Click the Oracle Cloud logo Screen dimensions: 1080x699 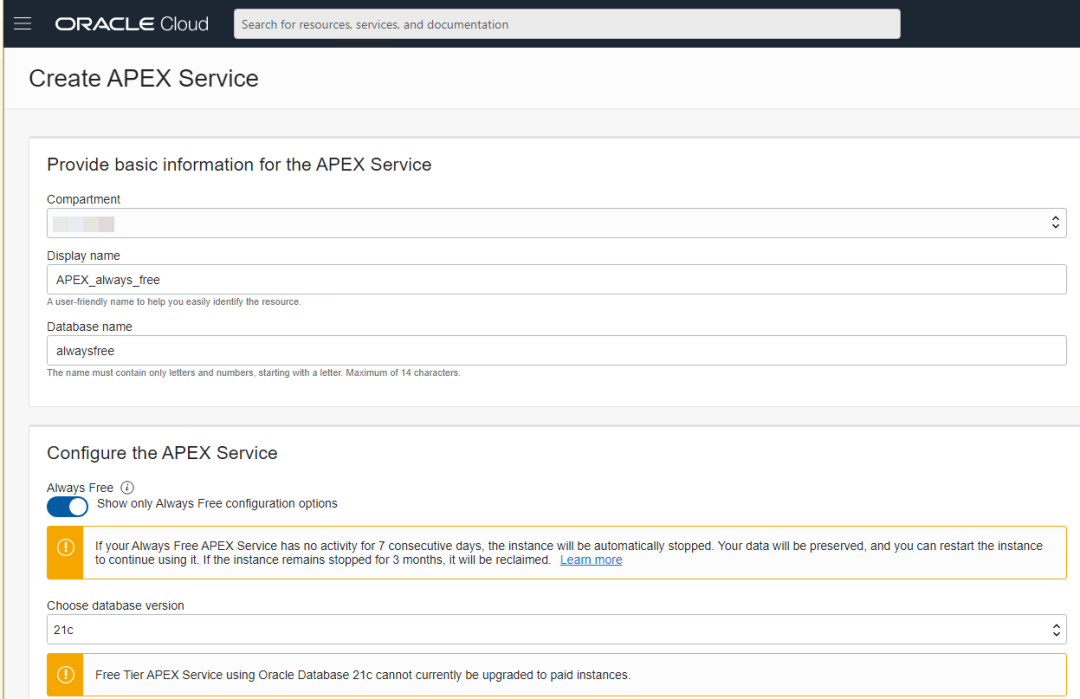pyautogui.click(x=132, y=24)
